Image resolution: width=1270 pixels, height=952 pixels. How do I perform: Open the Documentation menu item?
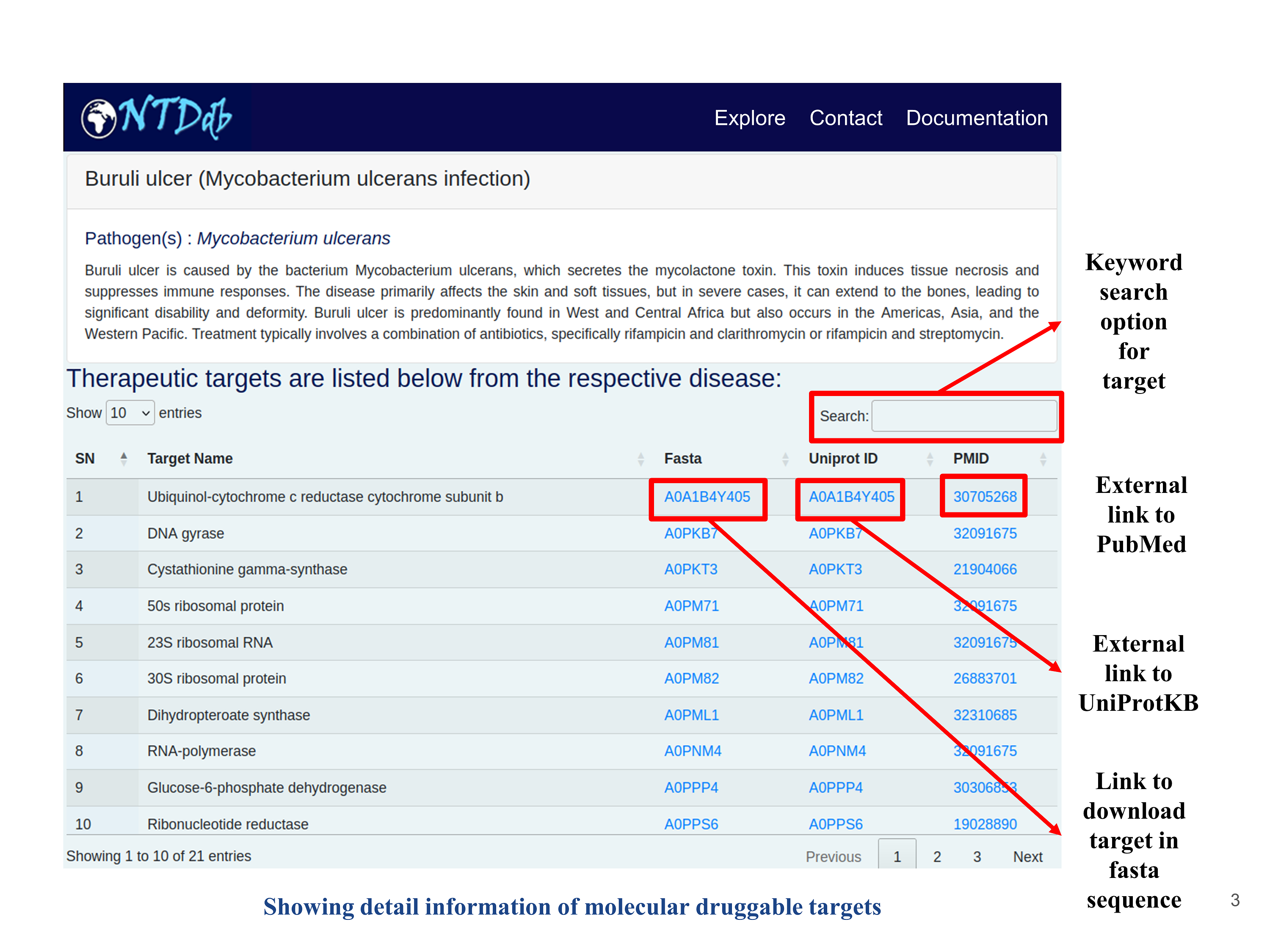pos(976,118)
